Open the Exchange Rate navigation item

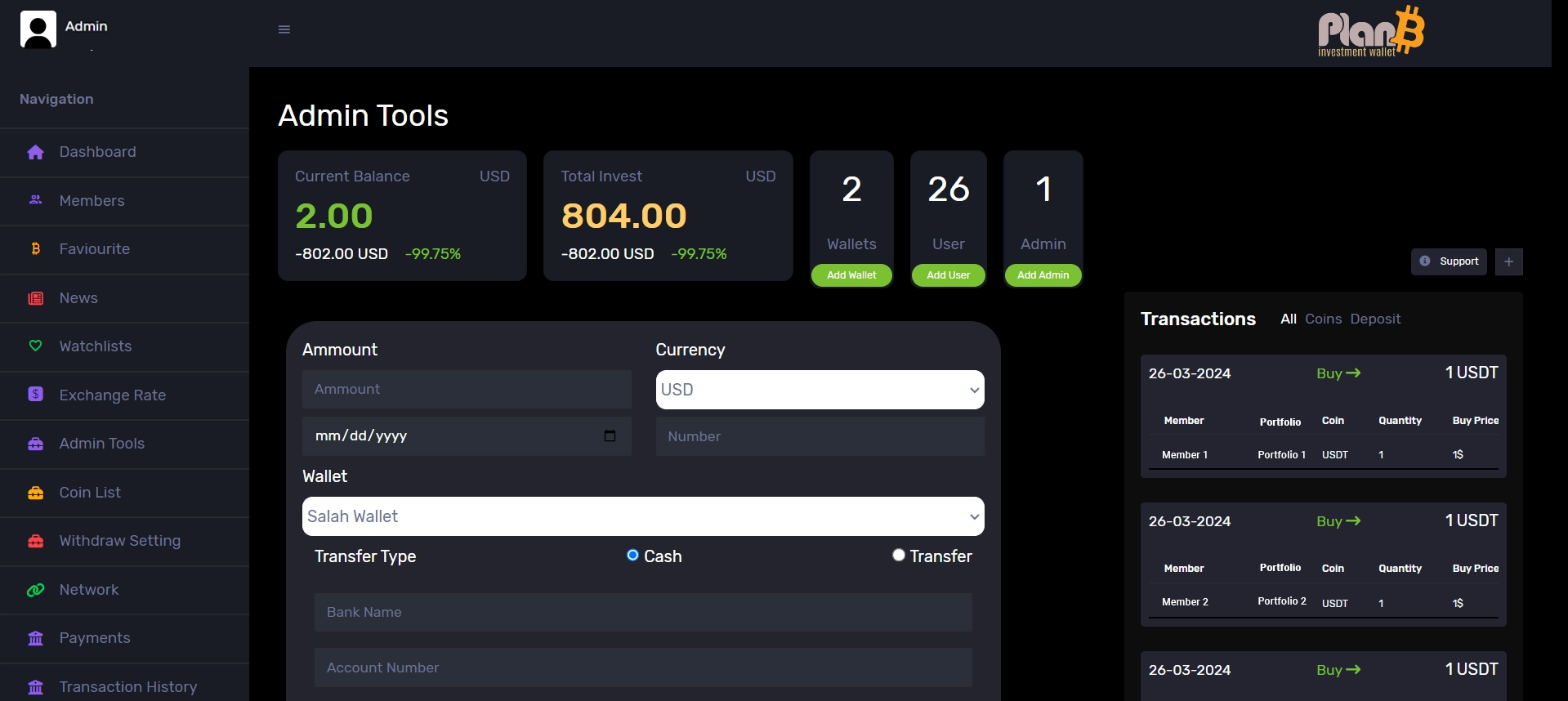124,395
